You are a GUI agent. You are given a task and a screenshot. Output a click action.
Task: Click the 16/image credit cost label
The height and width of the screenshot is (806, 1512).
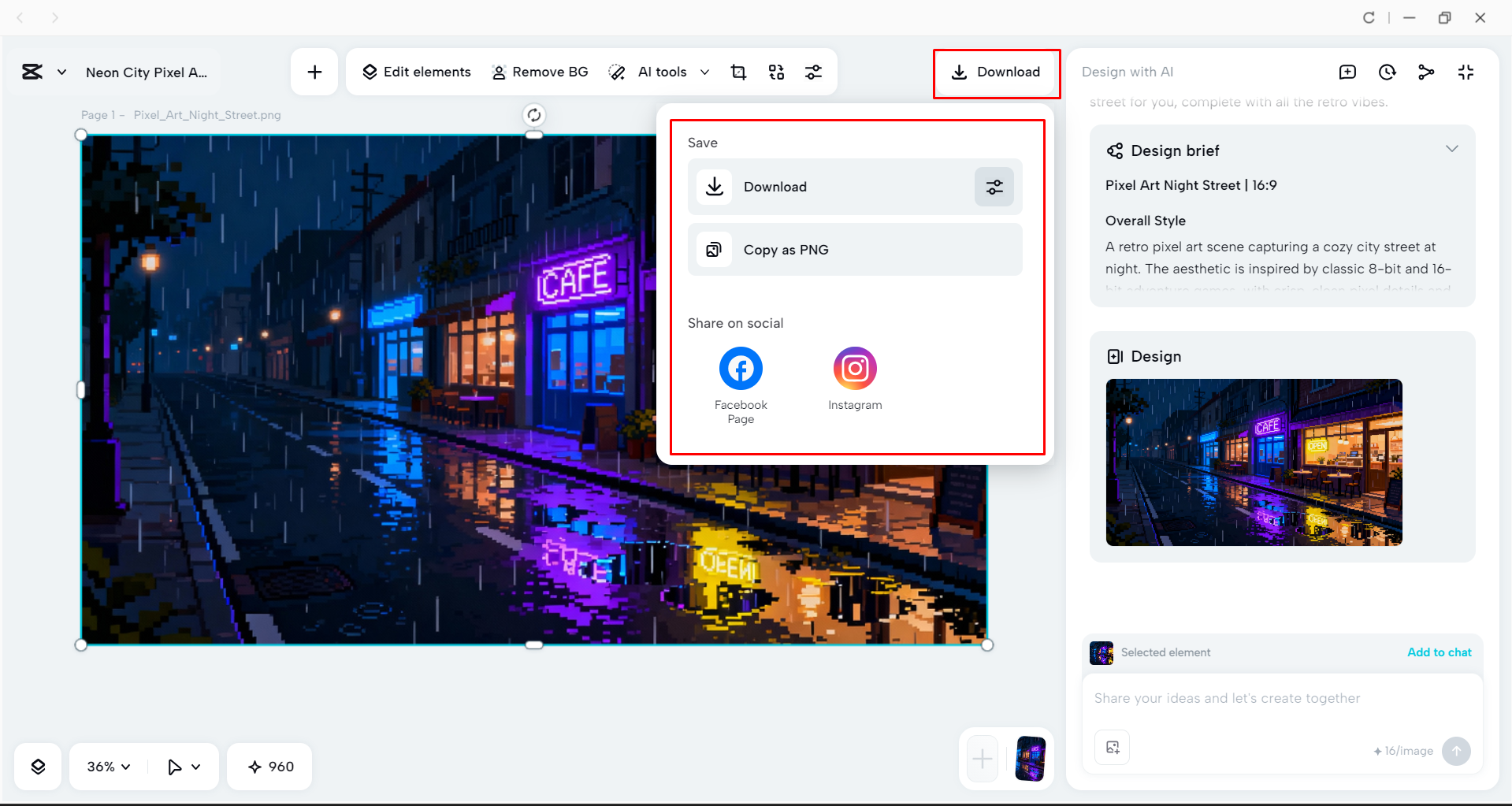pyautogui.click(x=1403, y=751)
